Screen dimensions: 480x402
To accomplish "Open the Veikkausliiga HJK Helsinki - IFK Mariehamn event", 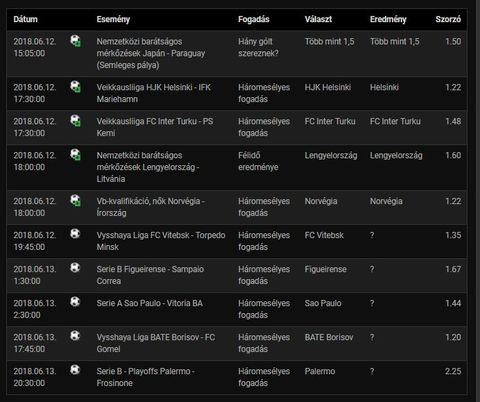I will click(x=154, y=93).
